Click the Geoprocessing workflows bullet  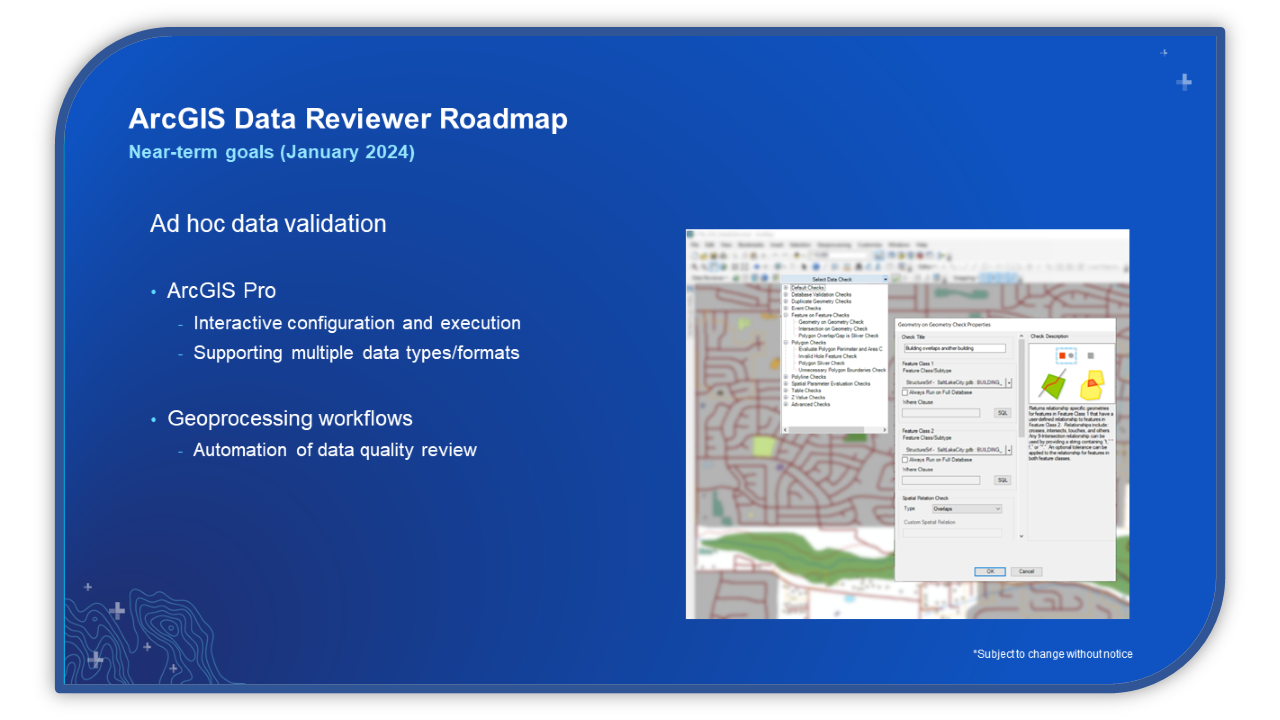290,419
